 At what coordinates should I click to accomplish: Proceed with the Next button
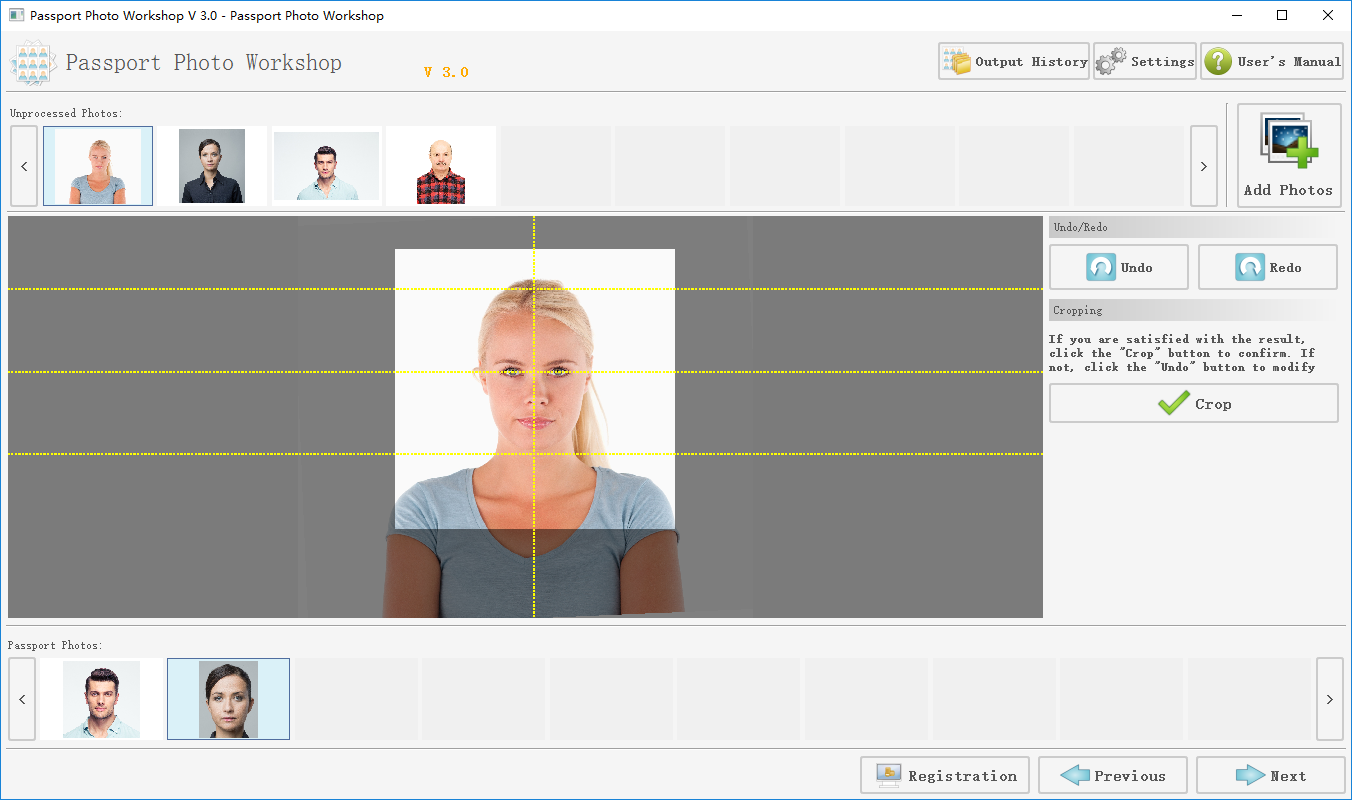(1270, 775)
